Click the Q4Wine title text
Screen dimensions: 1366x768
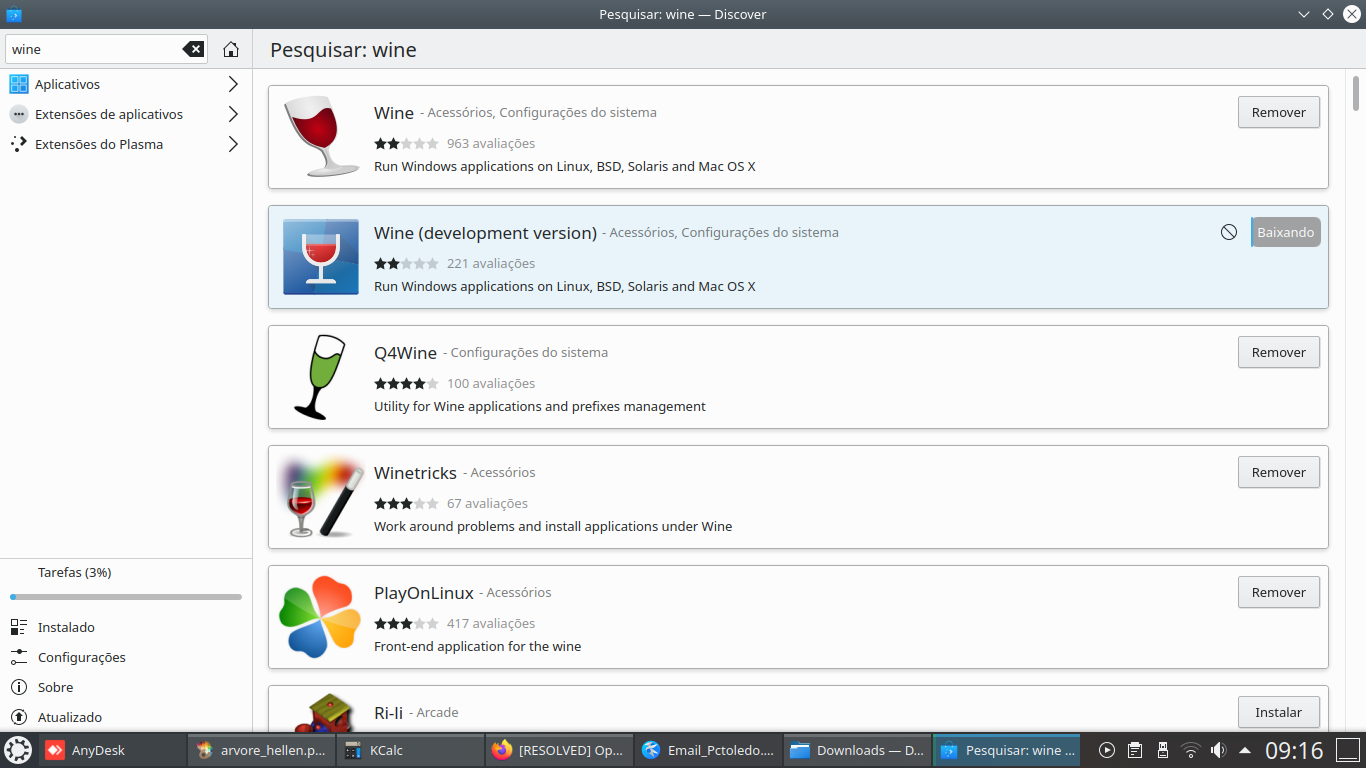[405, 353]
